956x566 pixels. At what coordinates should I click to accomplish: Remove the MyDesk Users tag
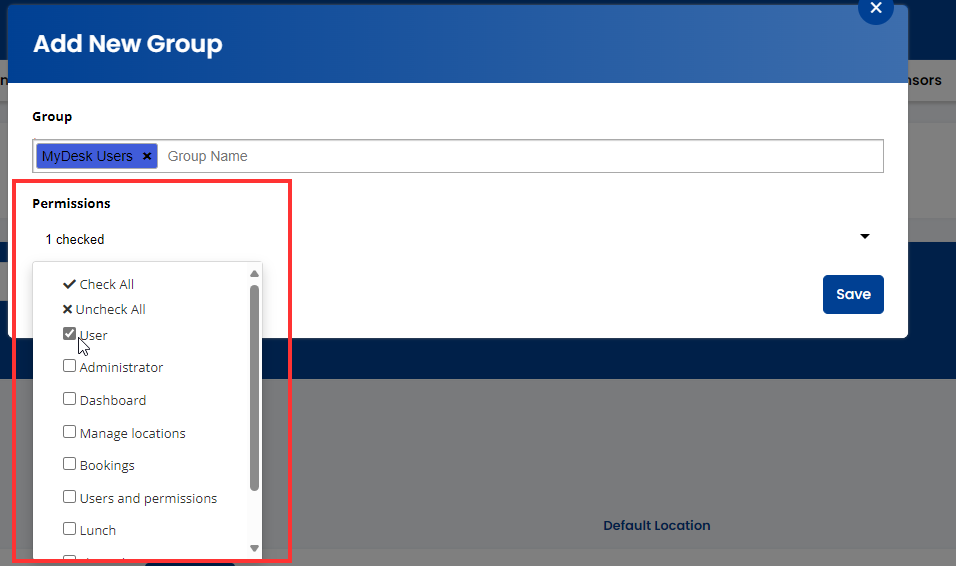coord(147,156)
